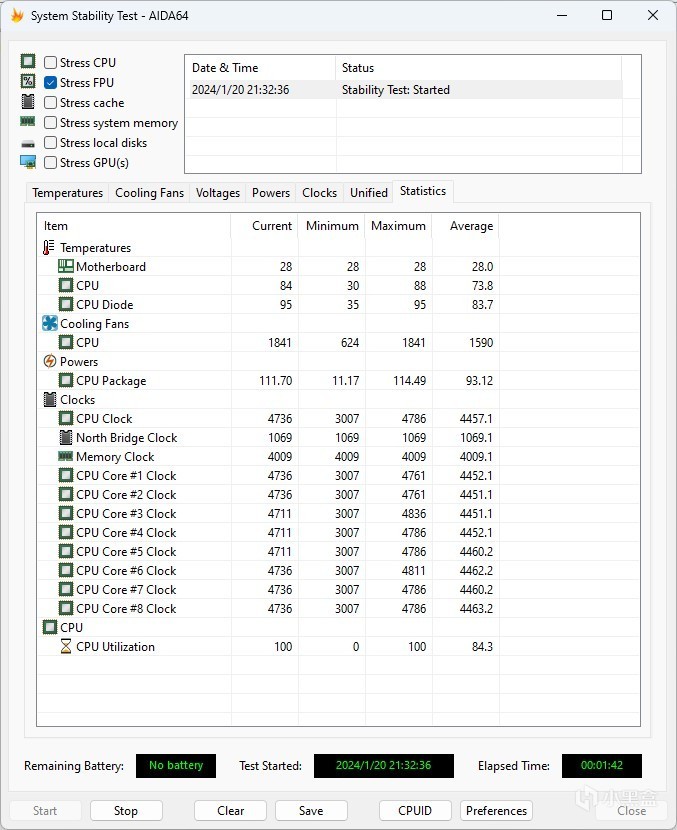The height and width of the screenshot is (830, 677).
Task: Click the Maximum column header
Action: 398,226
